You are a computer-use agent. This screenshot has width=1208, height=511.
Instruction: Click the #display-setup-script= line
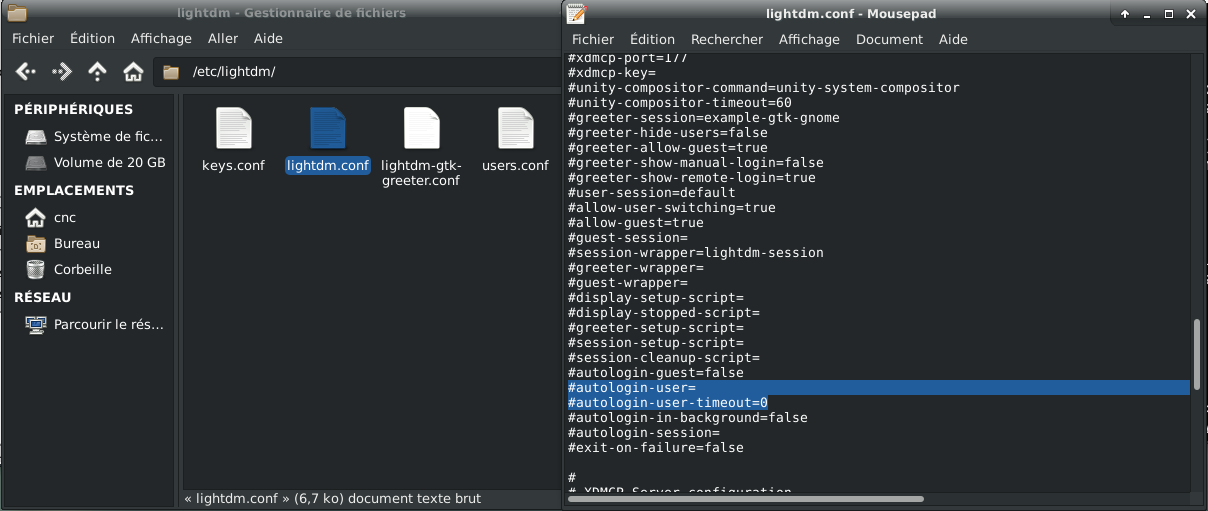[655, 297]
